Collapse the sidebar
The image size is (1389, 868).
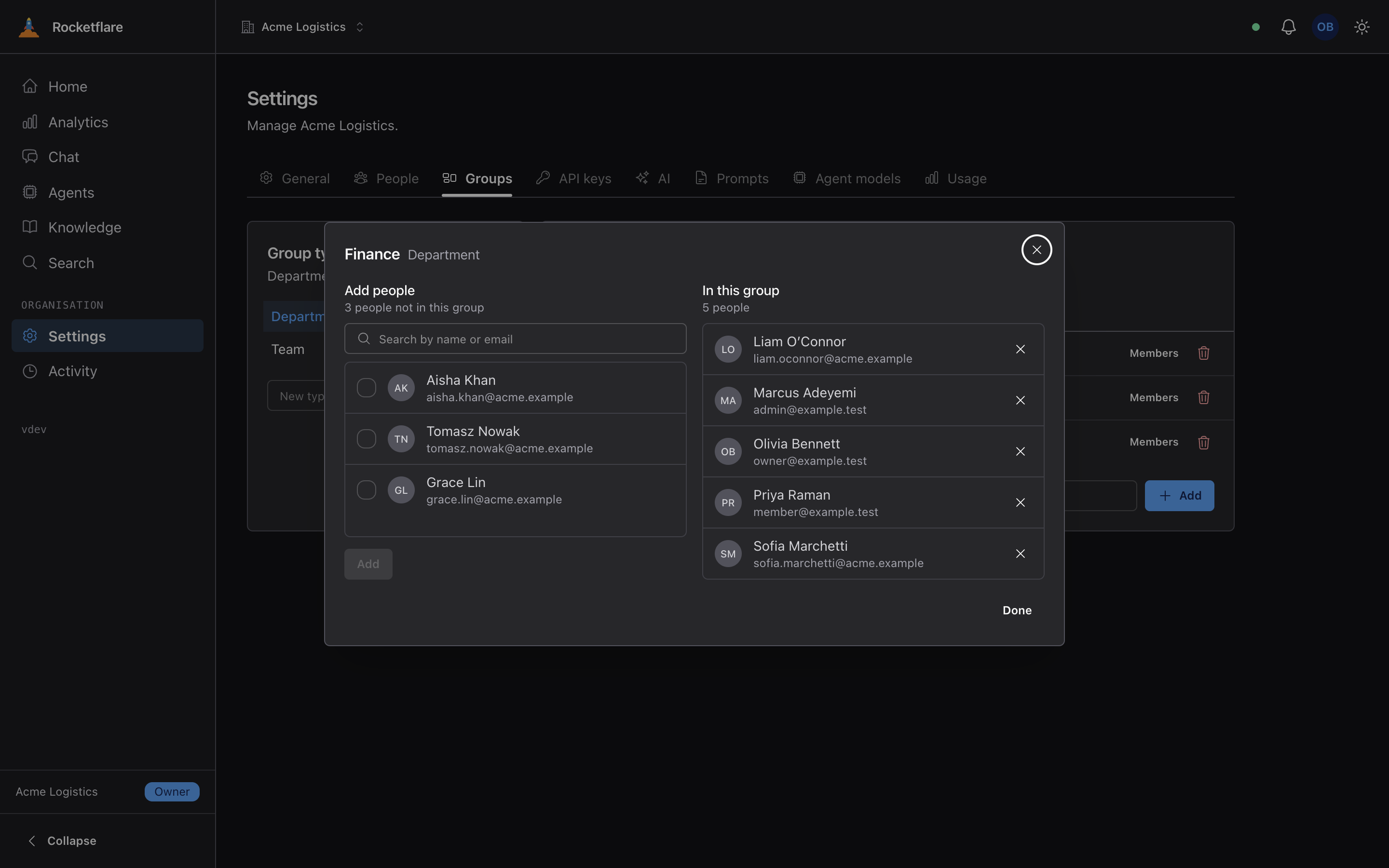pos(62,841)
